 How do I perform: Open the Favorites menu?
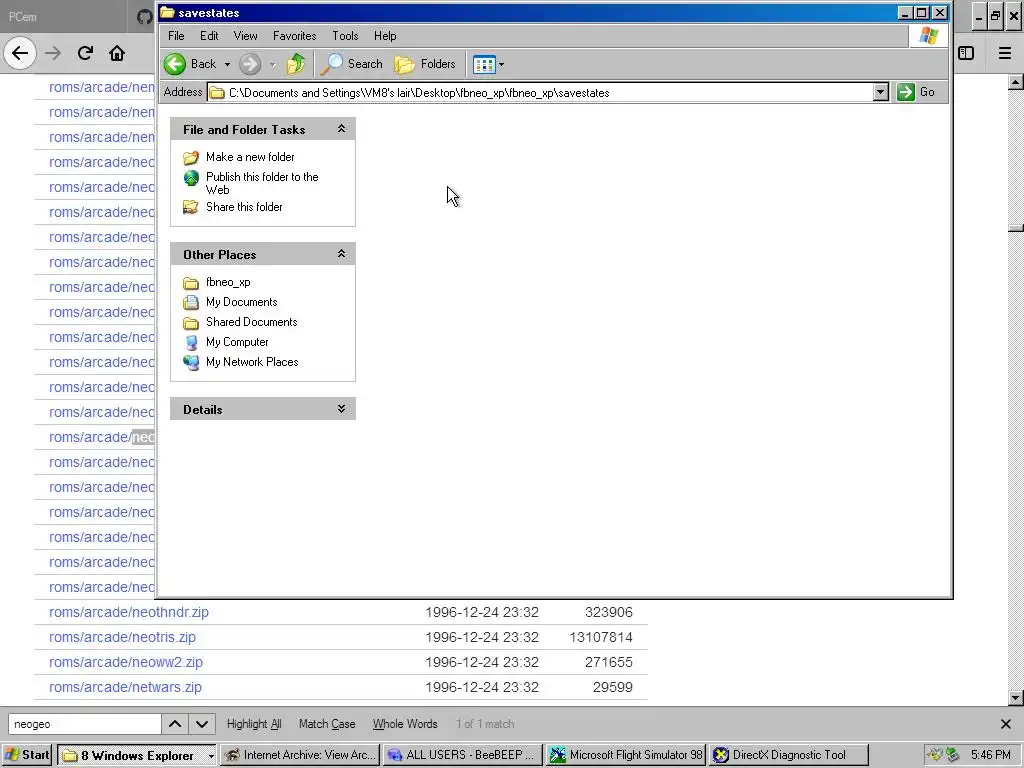[295, 36]
